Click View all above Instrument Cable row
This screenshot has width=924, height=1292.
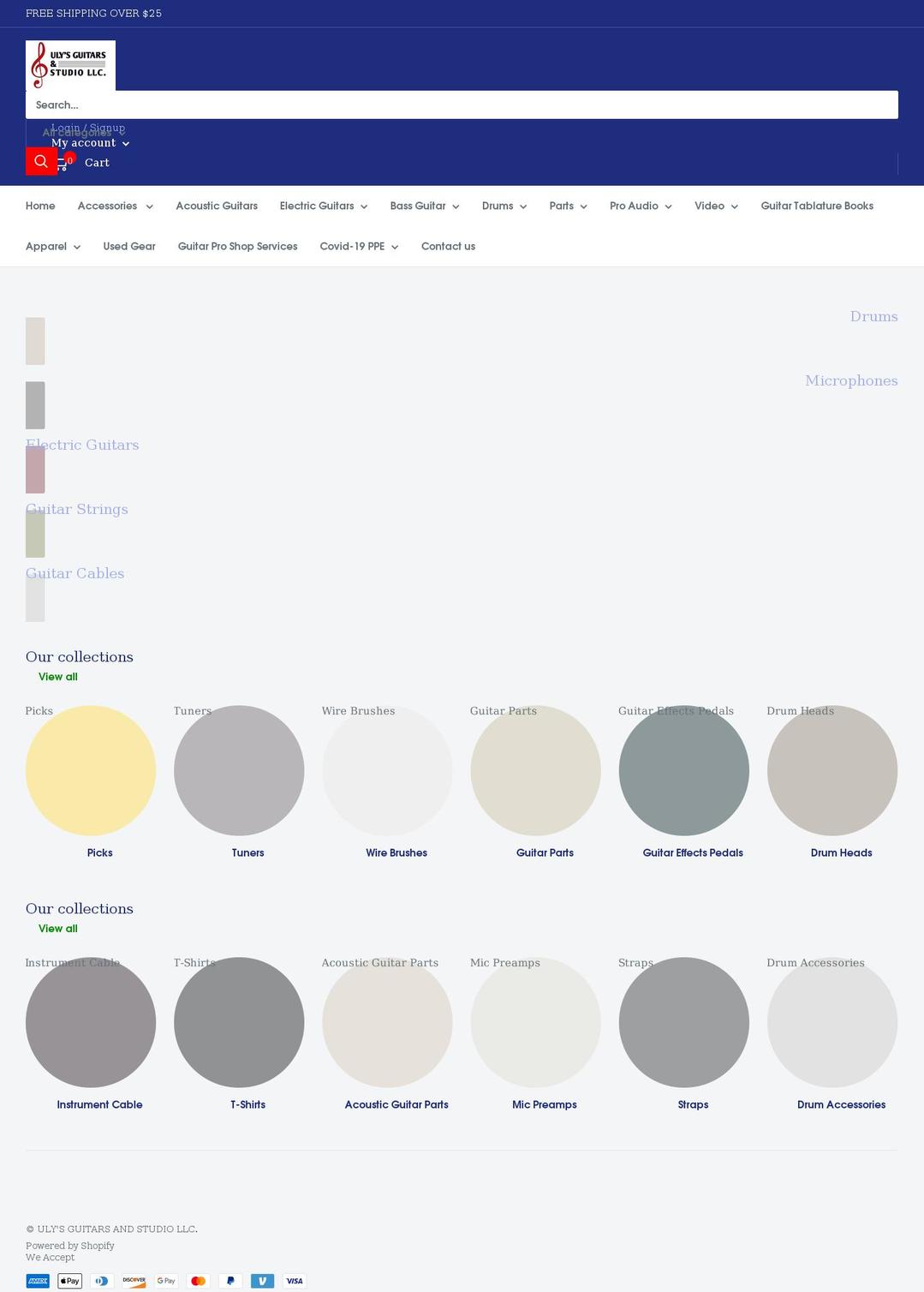point(57,929)
